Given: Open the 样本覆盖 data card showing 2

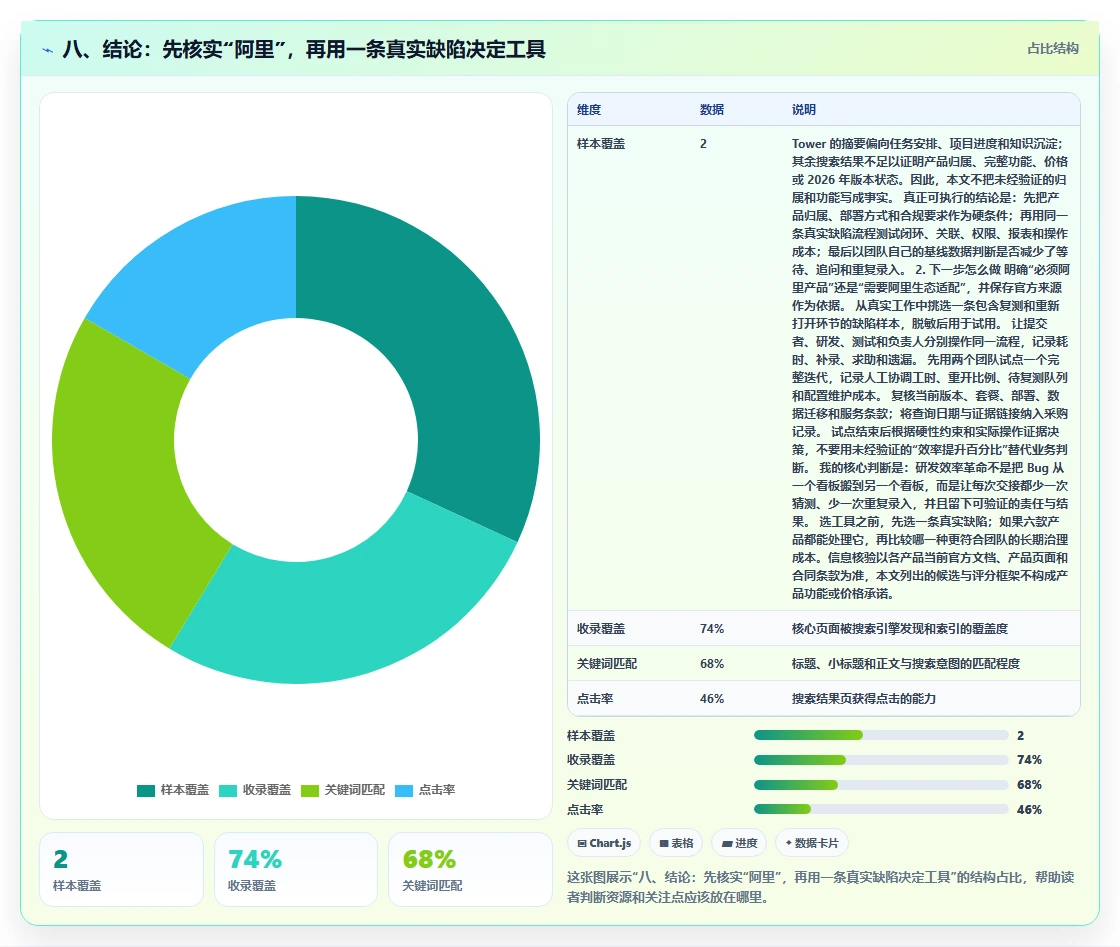Looking at the screenshot, I should (x=121, y=869).
